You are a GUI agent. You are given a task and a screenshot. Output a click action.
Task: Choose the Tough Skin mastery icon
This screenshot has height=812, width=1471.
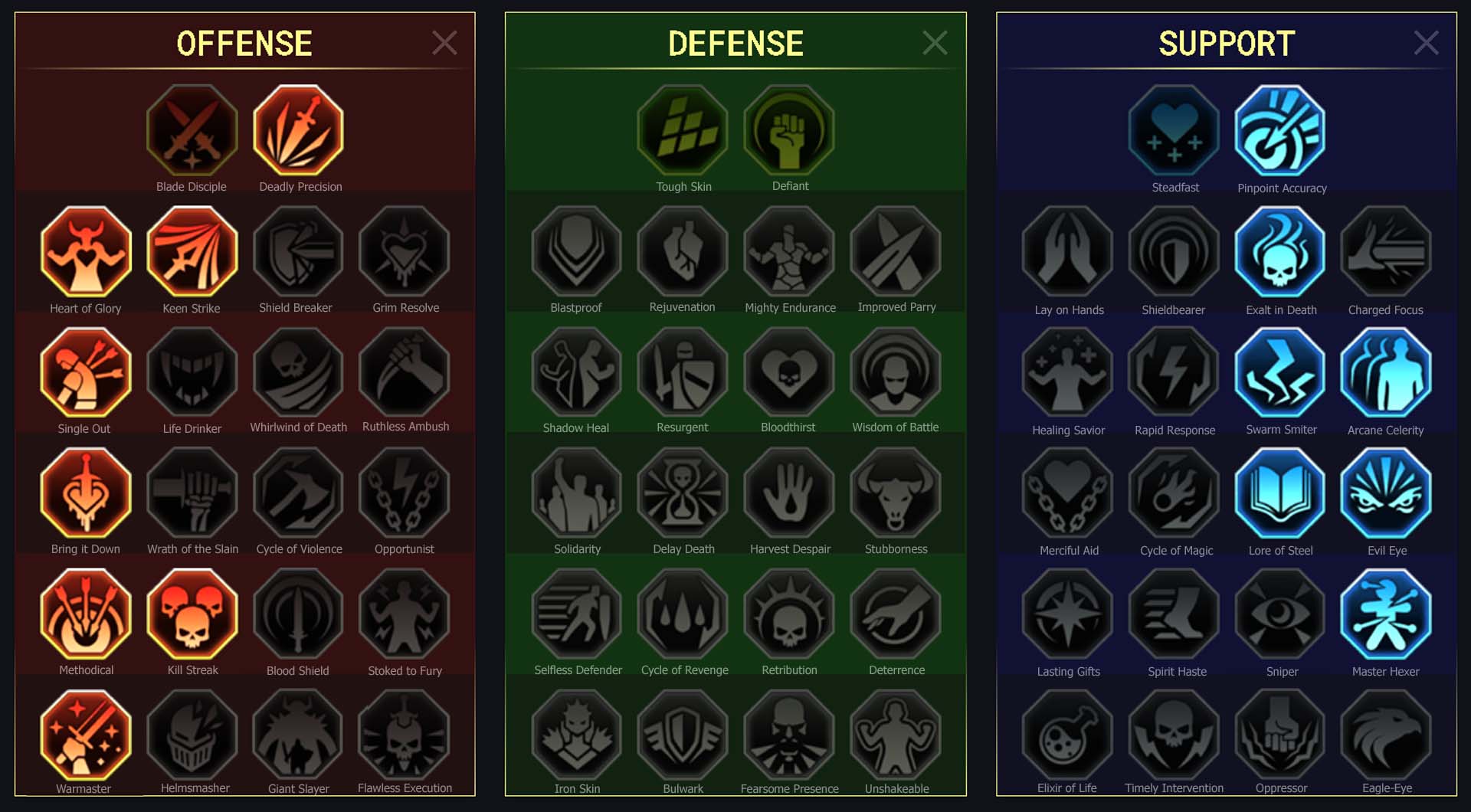683,130
